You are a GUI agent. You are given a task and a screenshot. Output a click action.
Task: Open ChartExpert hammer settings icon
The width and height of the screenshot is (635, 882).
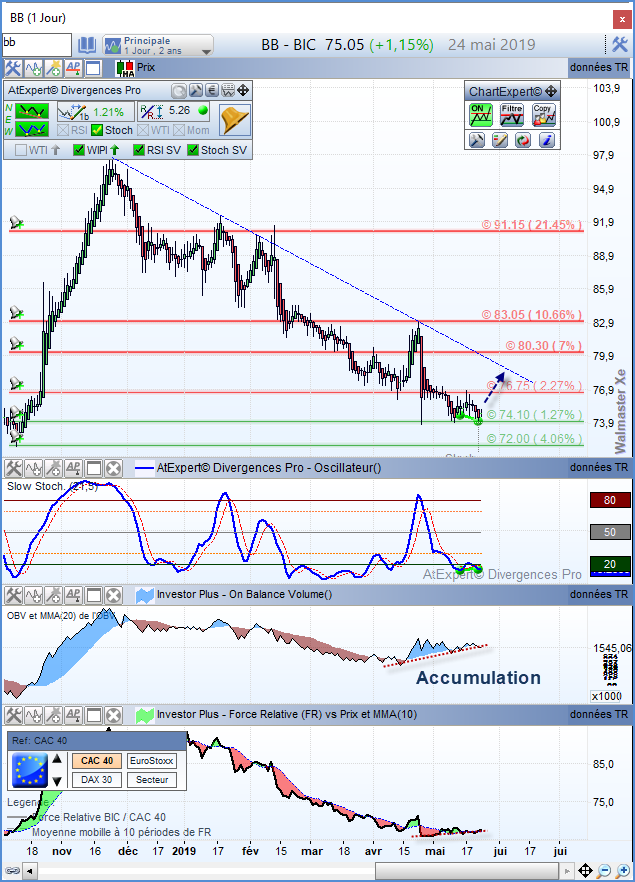[x=476, y=140]
